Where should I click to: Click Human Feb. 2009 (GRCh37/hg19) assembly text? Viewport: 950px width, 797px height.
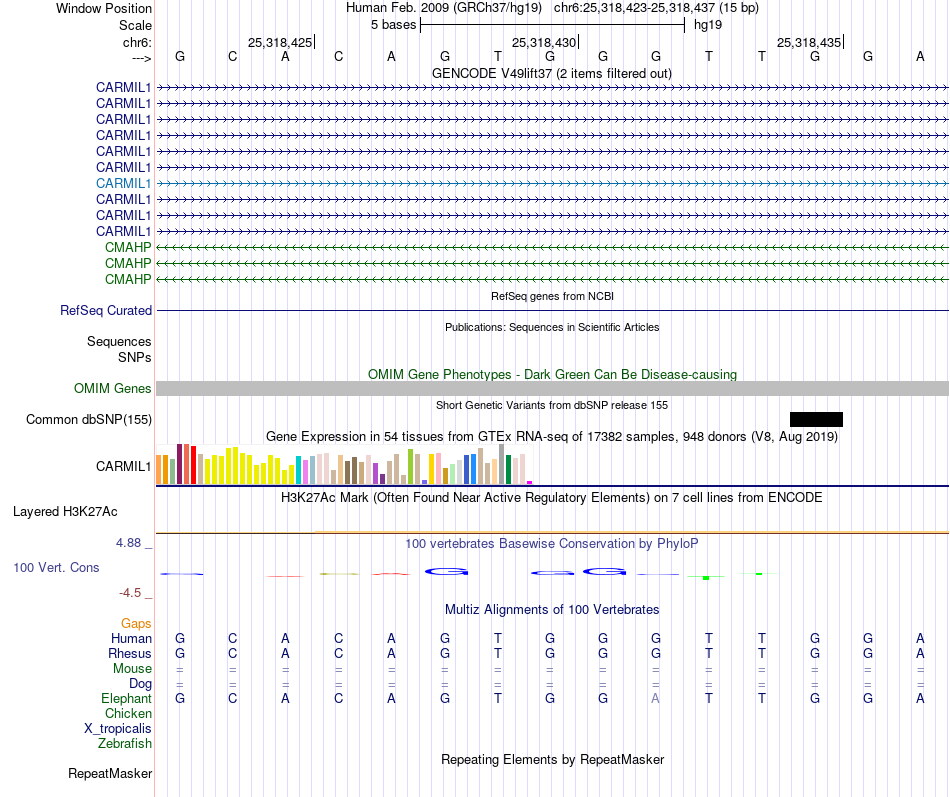(x=443, y=8)
